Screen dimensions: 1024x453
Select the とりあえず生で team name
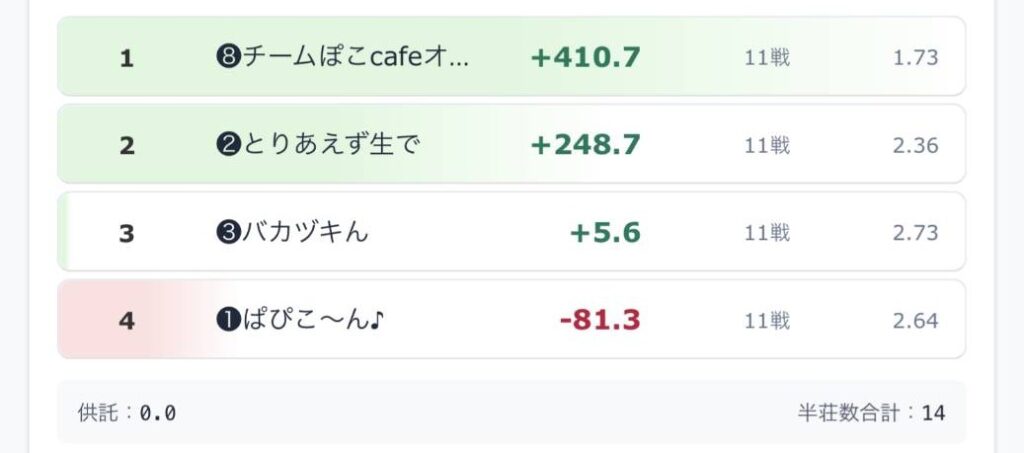317,145
